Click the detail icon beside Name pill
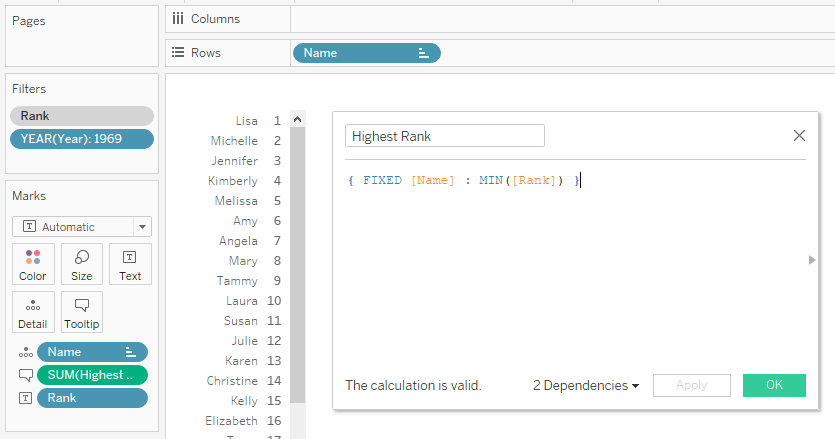835x439 pixels. pos(25,352)
